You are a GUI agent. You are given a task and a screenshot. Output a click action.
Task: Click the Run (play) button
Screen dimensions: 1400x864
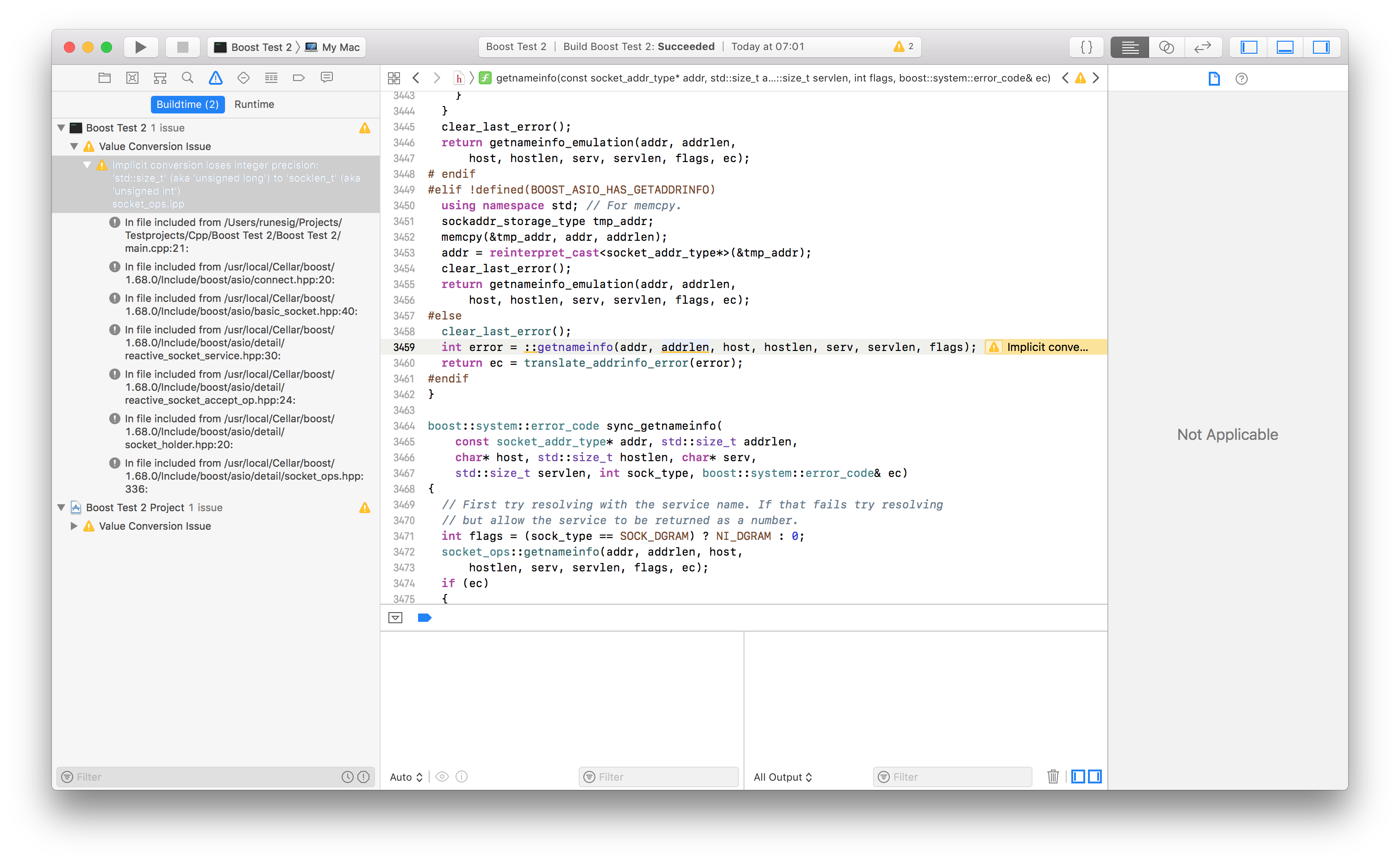click(x=141, y=47)
